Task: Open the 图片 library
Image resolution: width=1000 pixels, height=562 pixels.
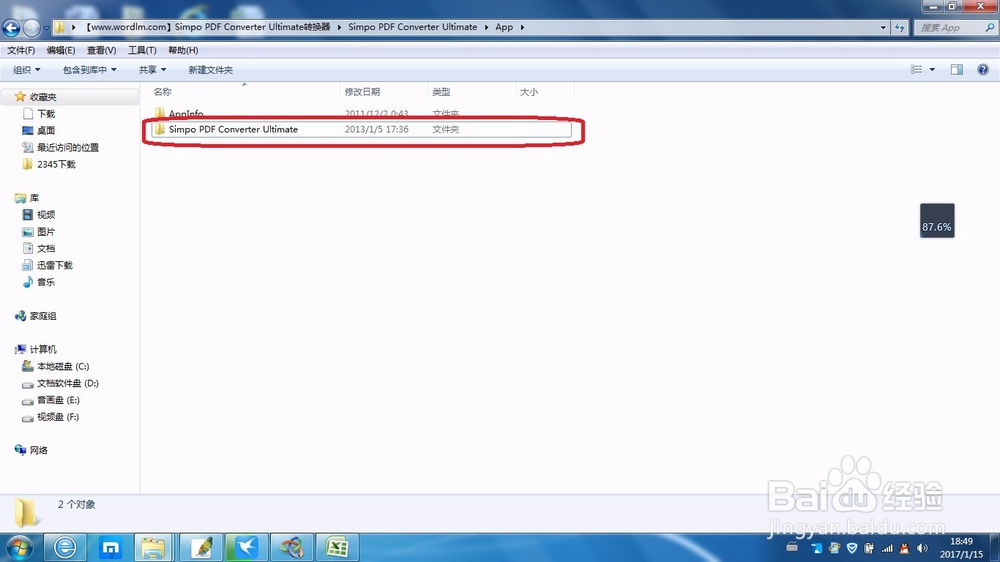Action: point(46,232)
